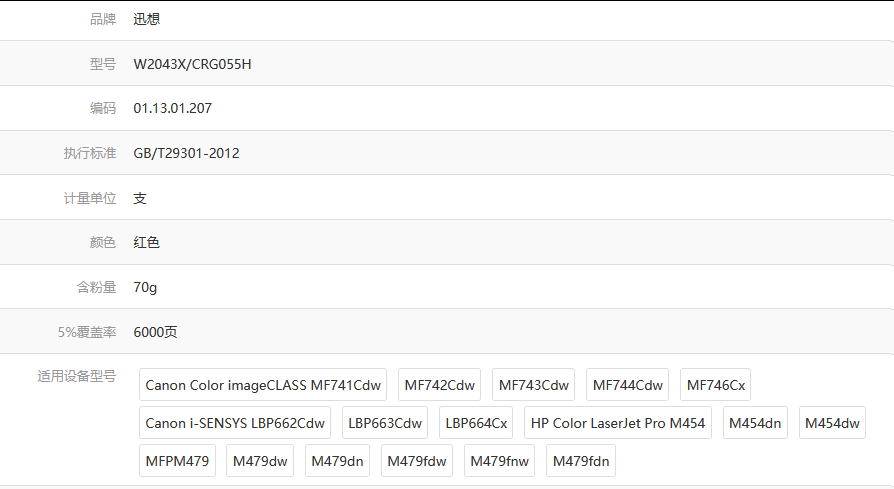Click the code value 01.13.01.207

tap(172, 108)
